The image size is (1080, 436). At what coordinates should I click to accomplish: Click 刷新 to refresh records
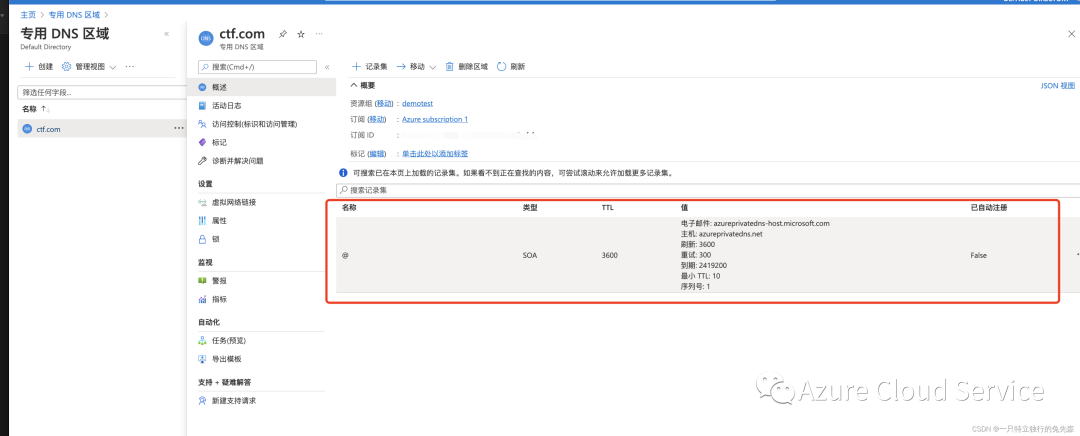[x=510, y=67]
